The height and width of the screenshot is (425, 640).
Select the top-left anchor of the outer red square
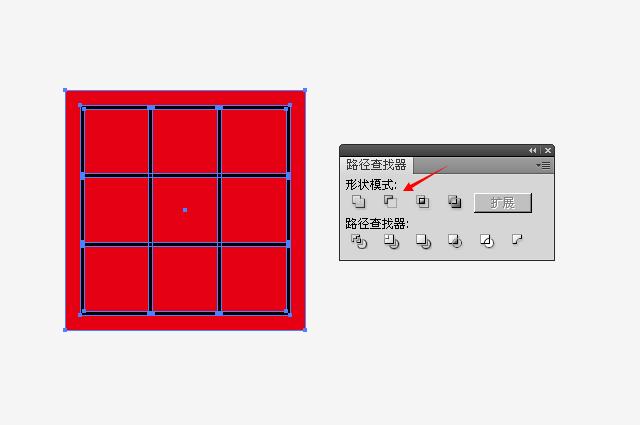pos(65,90)
